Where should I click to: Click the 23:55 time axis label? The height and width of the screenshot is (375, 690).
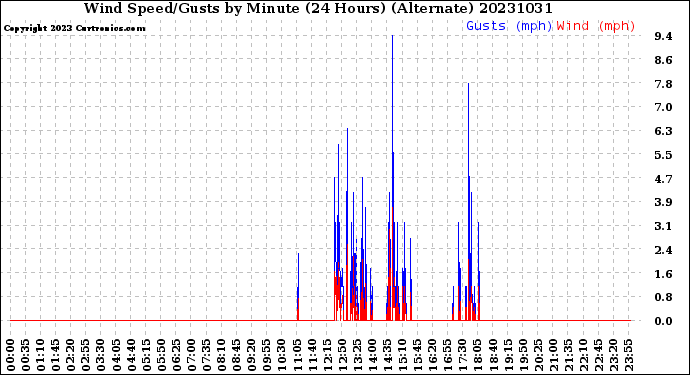click(x=628, y=354)
